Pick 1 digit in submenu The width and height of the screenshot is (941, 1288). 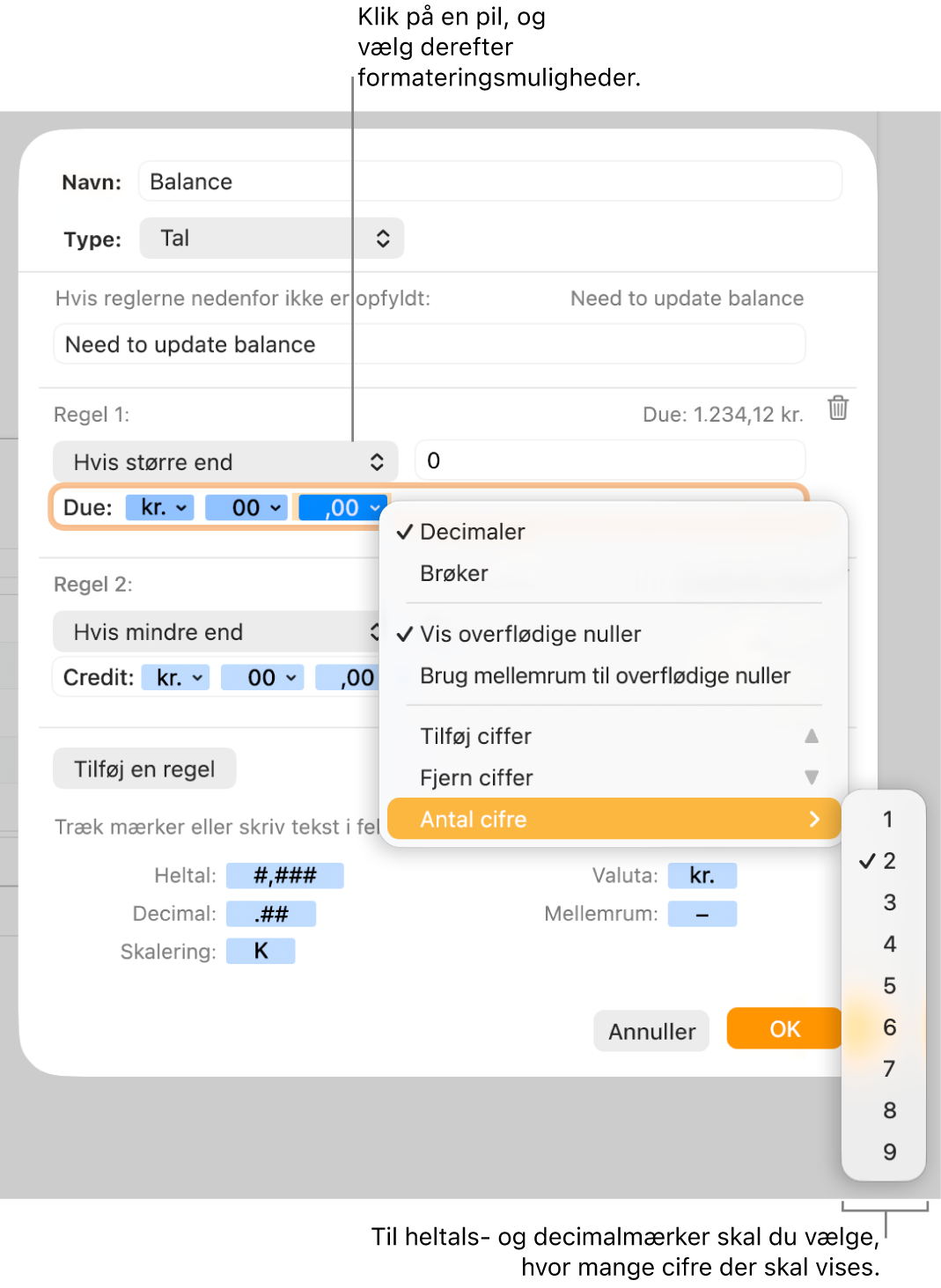click(884, 819)
